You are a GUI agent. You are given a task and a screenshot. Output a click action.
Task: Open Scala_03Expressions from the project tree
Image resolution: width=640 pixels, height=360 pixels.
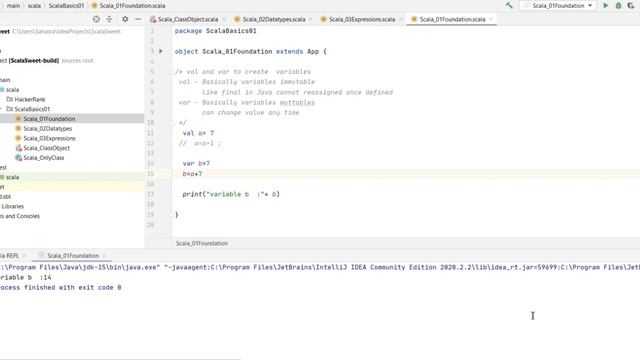click(49, 138)
